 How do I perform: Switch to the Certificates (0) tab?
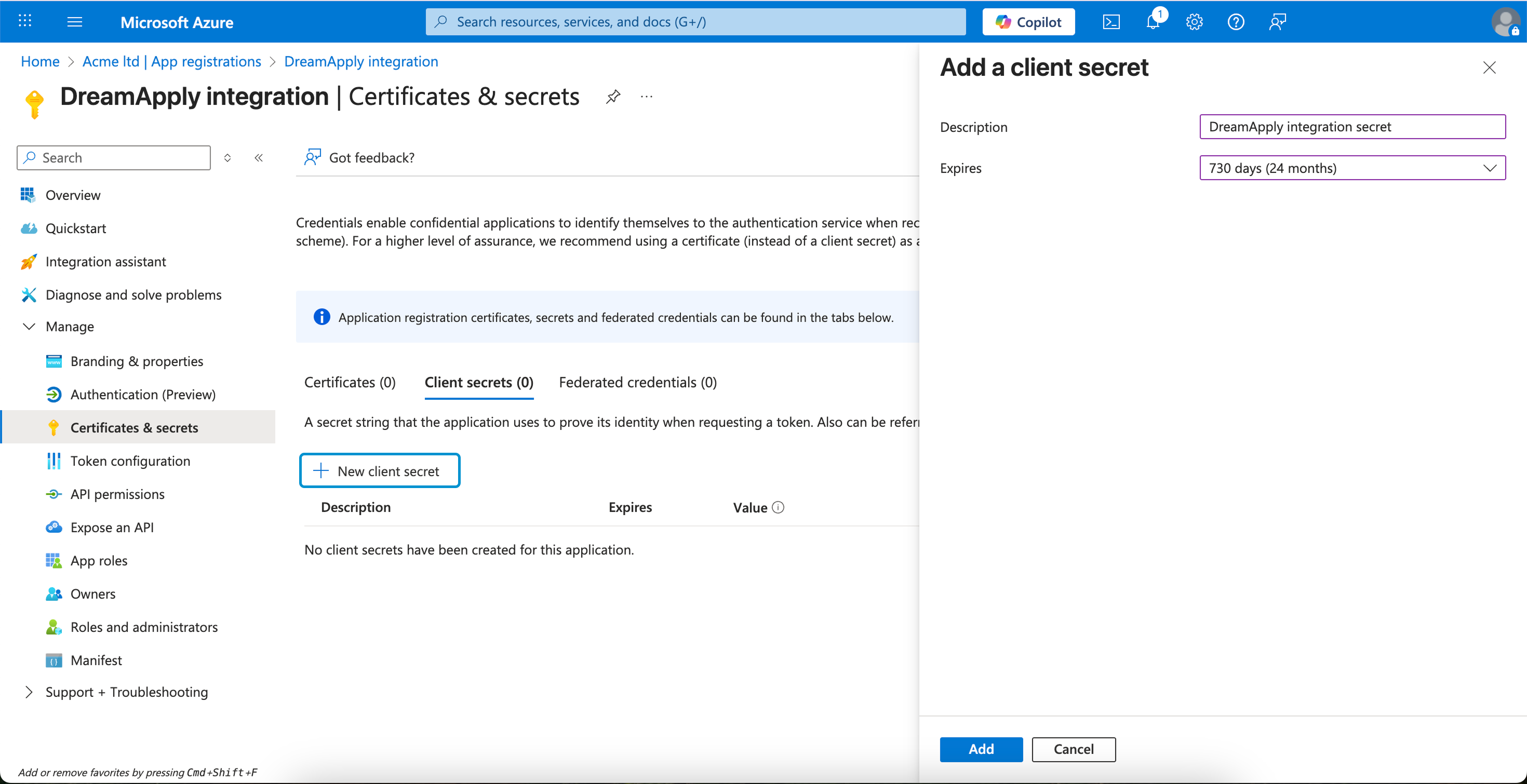[x=350, y=382]
